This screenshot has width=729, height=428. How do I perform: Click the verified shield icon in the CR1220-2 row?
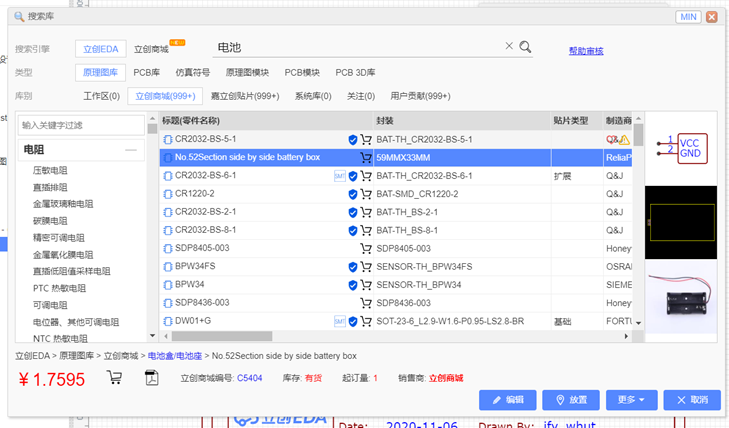353,194
